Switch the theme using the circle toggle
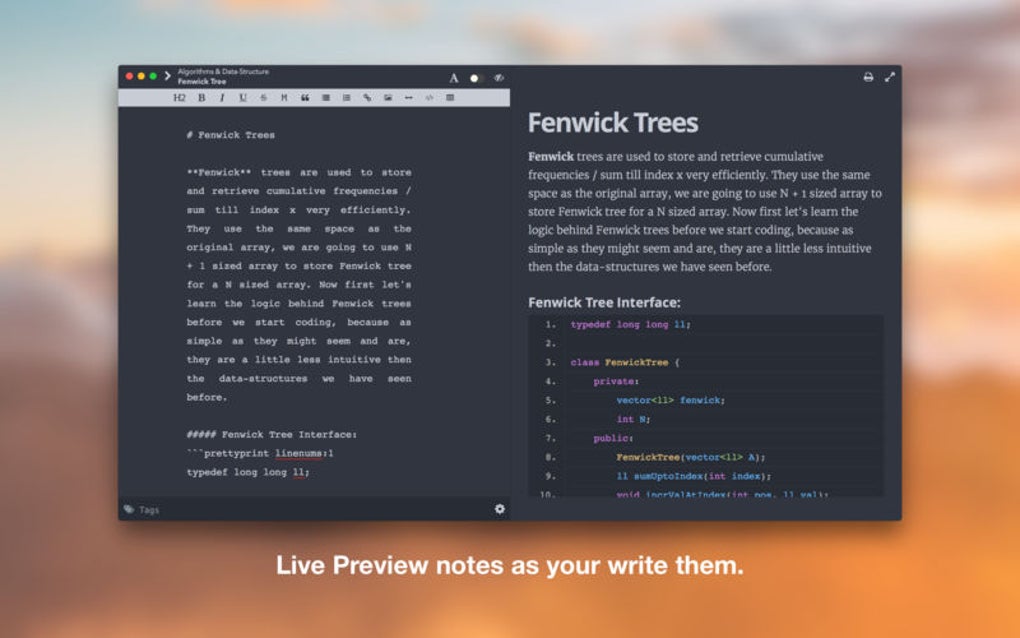This screenshot has height=638, width=1020. click(474, 77)
